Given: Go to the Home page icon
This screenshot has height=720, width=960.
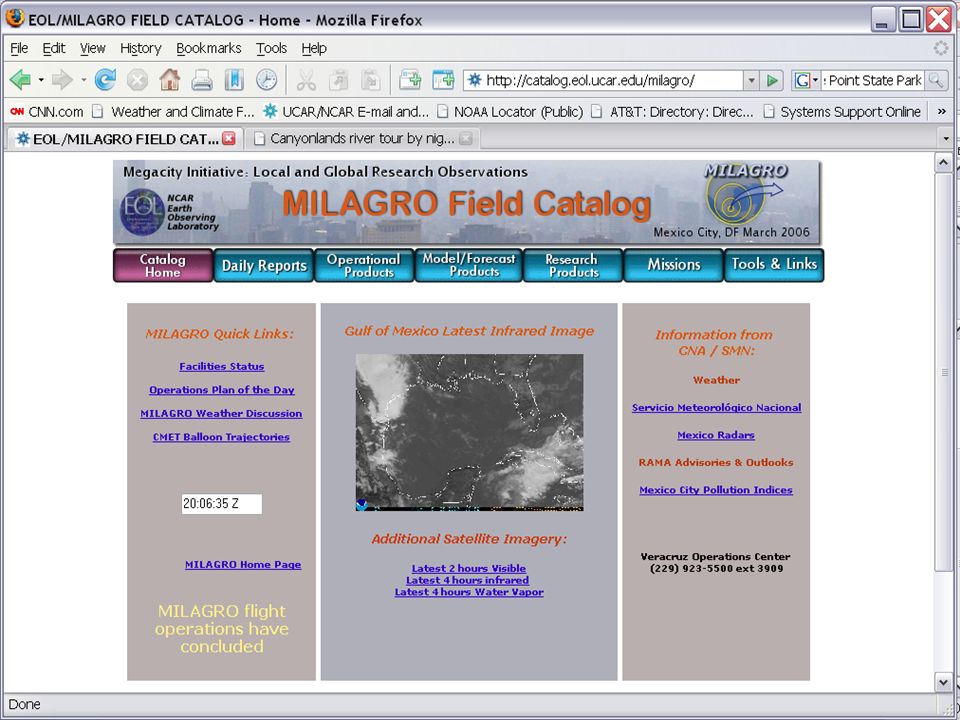Looking at the screenshot, I should tap(170, 80).
